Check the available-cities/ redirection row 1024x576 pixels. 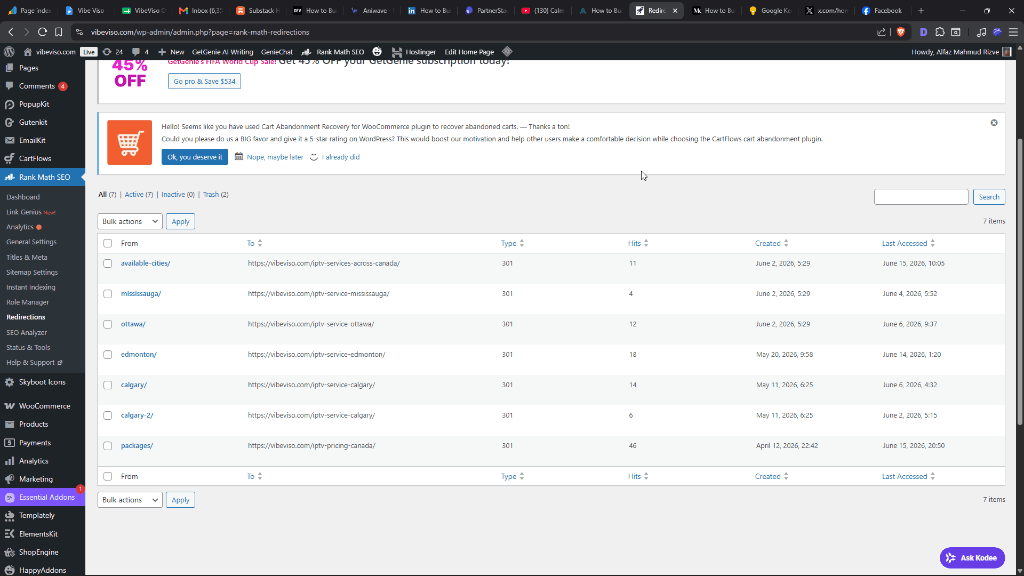[x=108, y=264]
